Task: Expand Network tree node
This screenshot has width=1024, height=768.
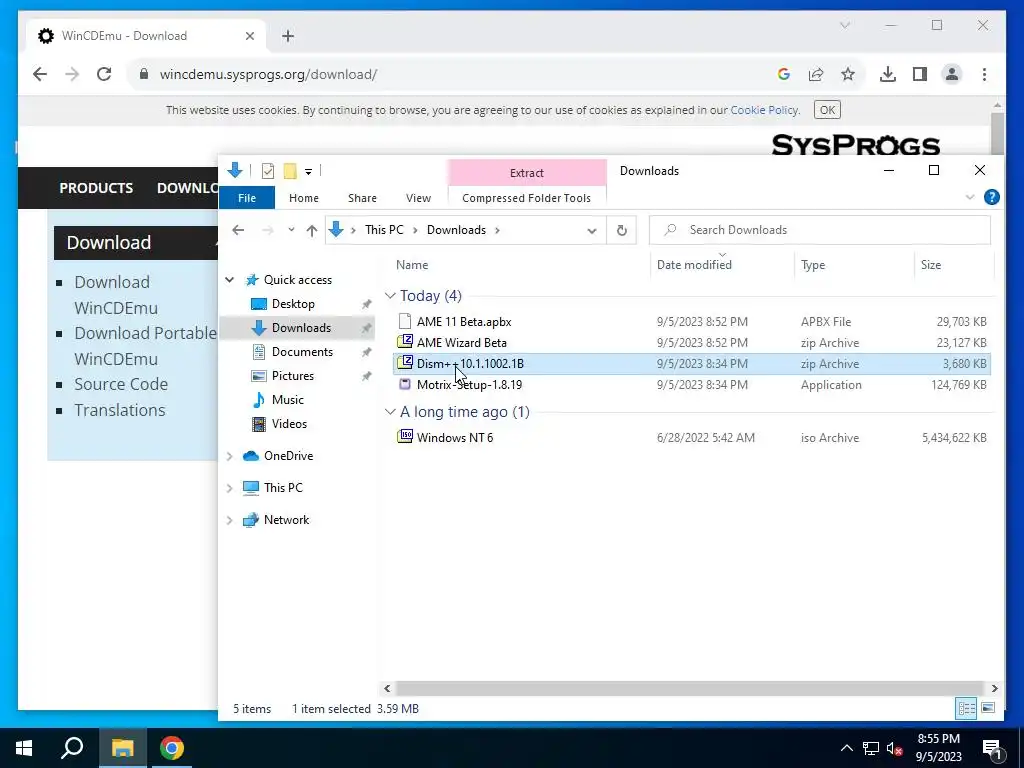Action: click(x=230, y=520)
